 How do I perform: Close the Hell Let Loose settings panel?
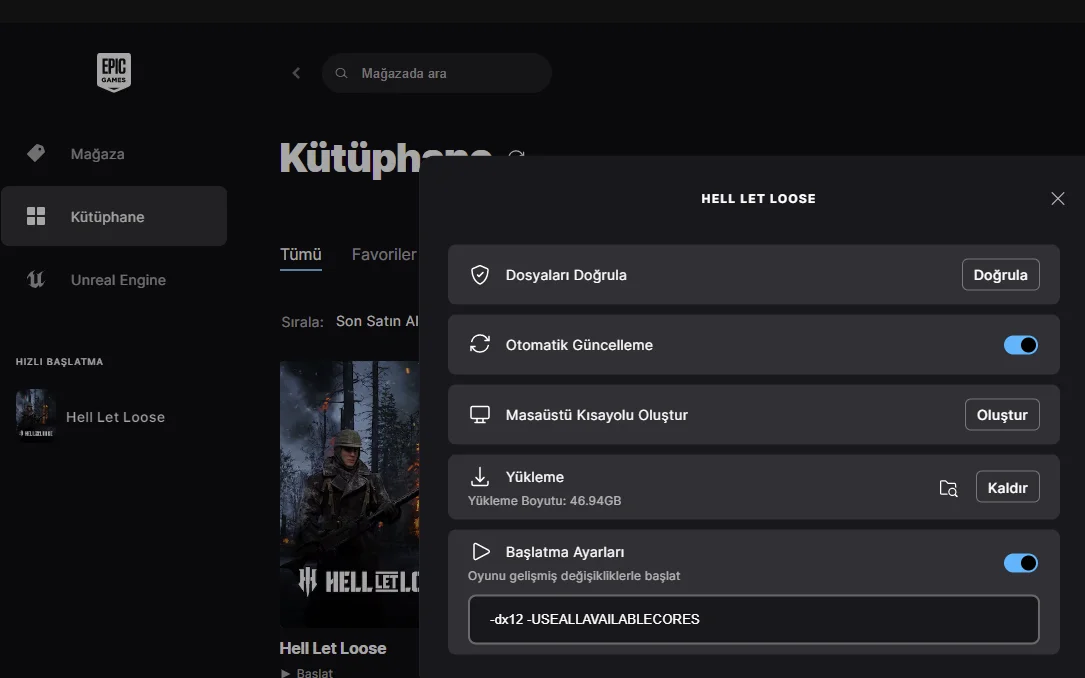[x=1057, y=199]
